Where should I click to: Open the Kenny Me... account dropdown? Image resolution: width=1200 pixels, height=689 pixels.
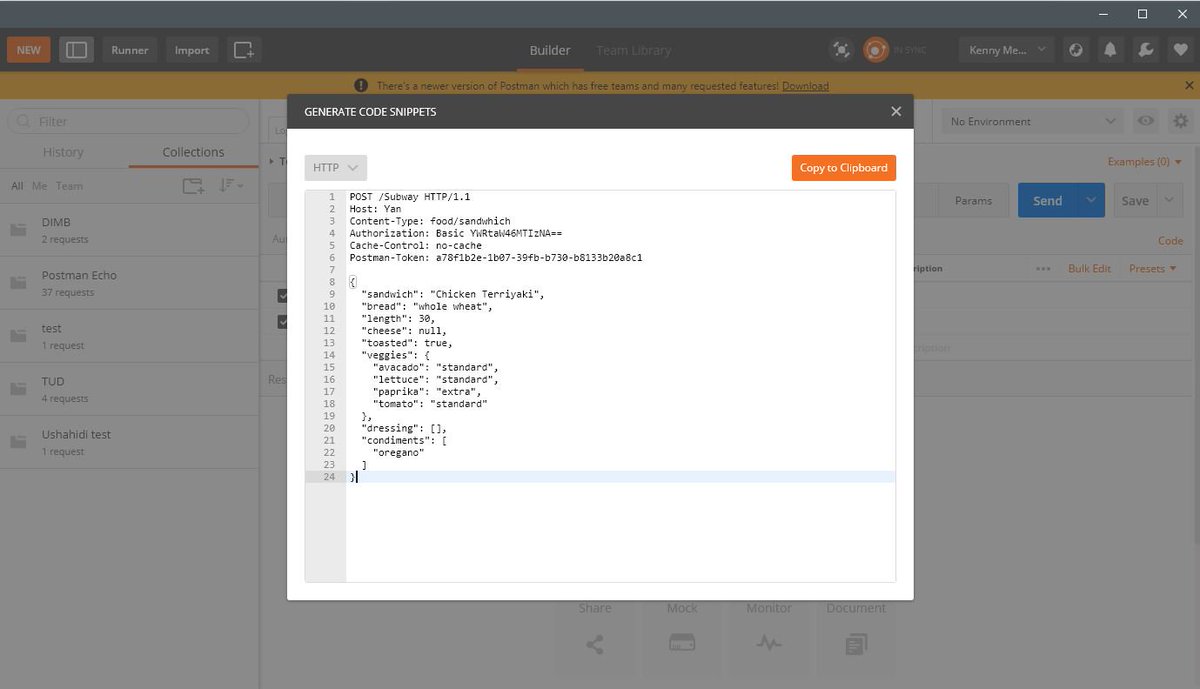pyautogui.click(x=1006, y=50)
